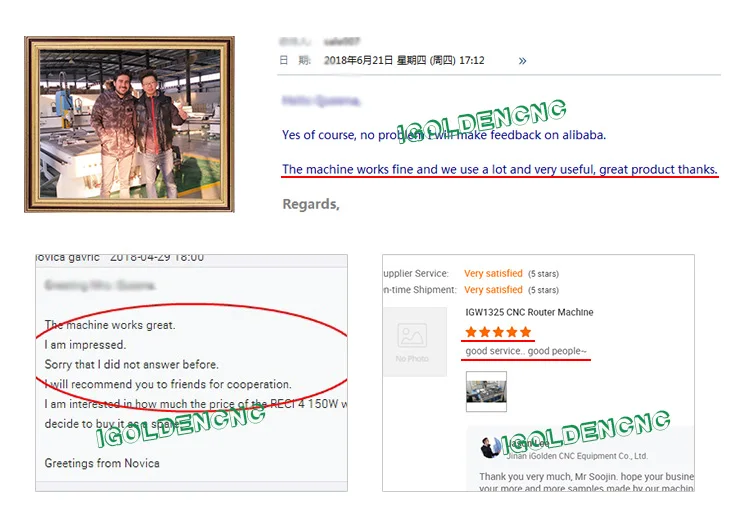Click 'Greetings from Novica' signature text
Image resolution: width=750 pixels, height=510 pixels.
pyautogui.click(x=102, y=463)
